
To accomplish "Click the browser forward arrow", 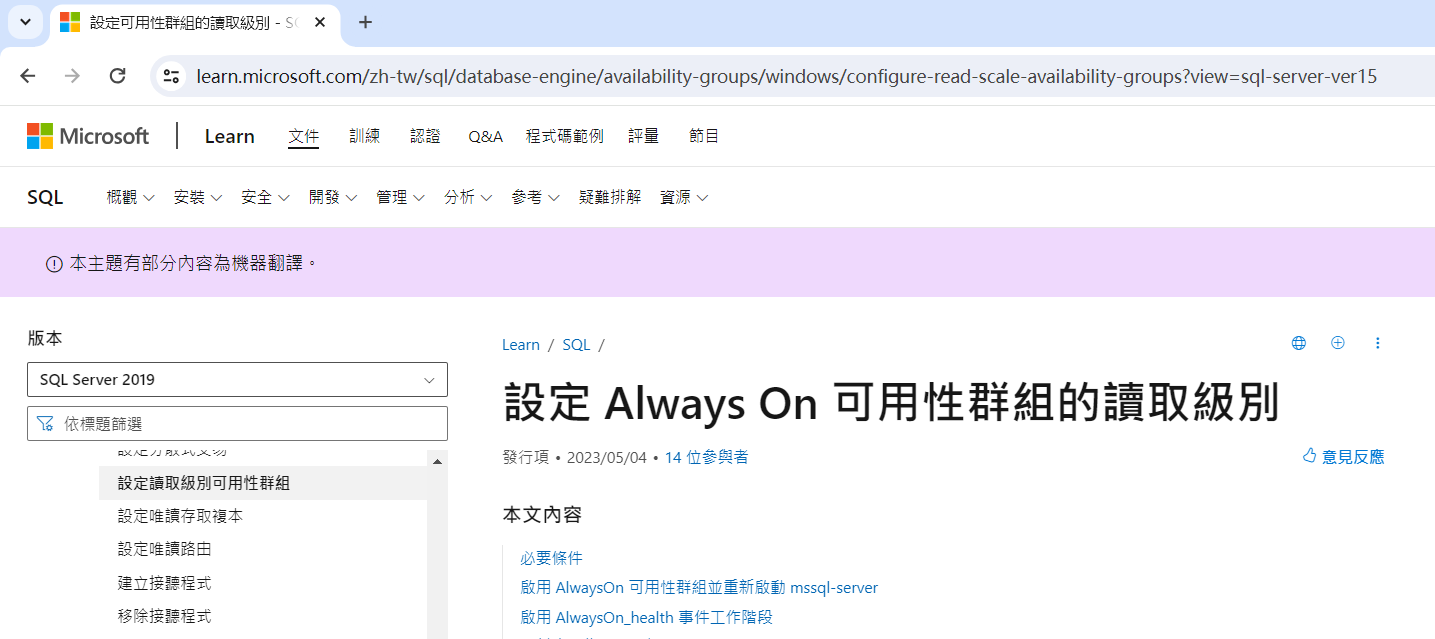I will click(x=72, y=76).
